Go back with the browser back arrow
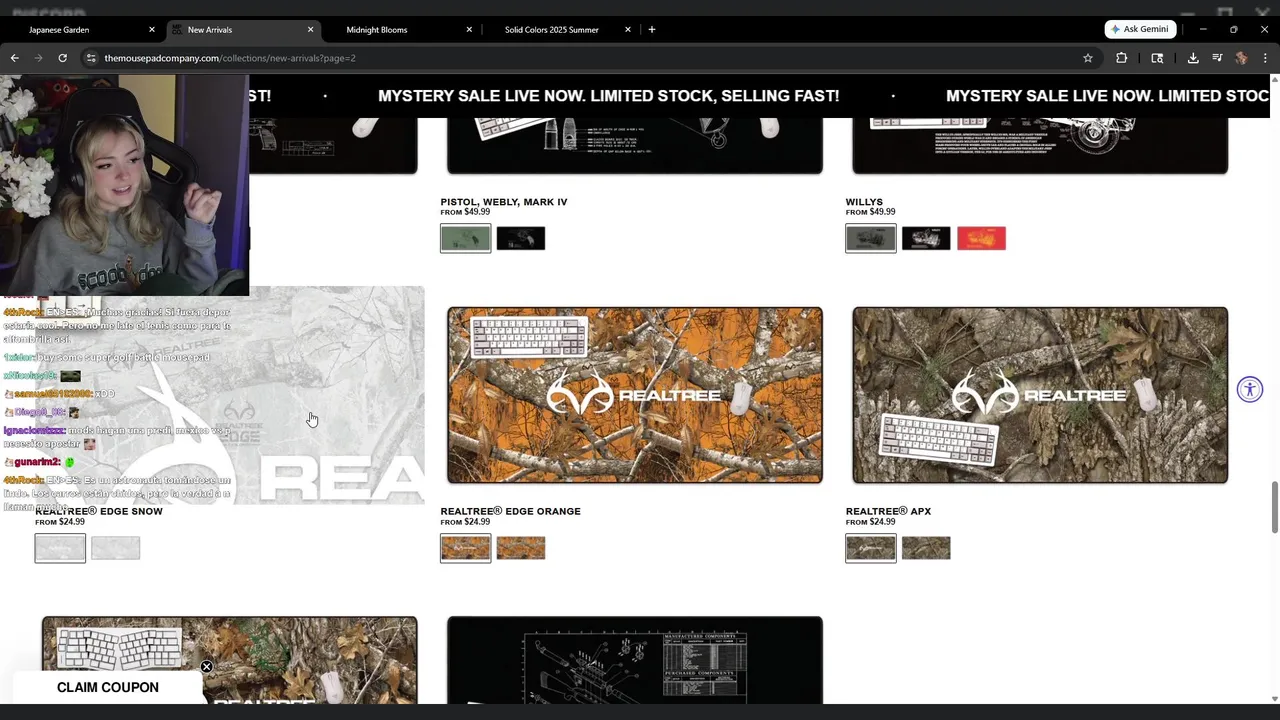This screenshot has height=720, width=1280. point(14,58)
